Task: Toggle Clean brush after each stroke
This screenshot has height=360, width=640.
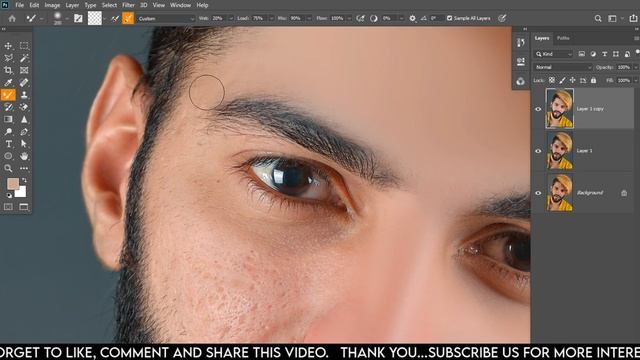Action: [128, 18]
